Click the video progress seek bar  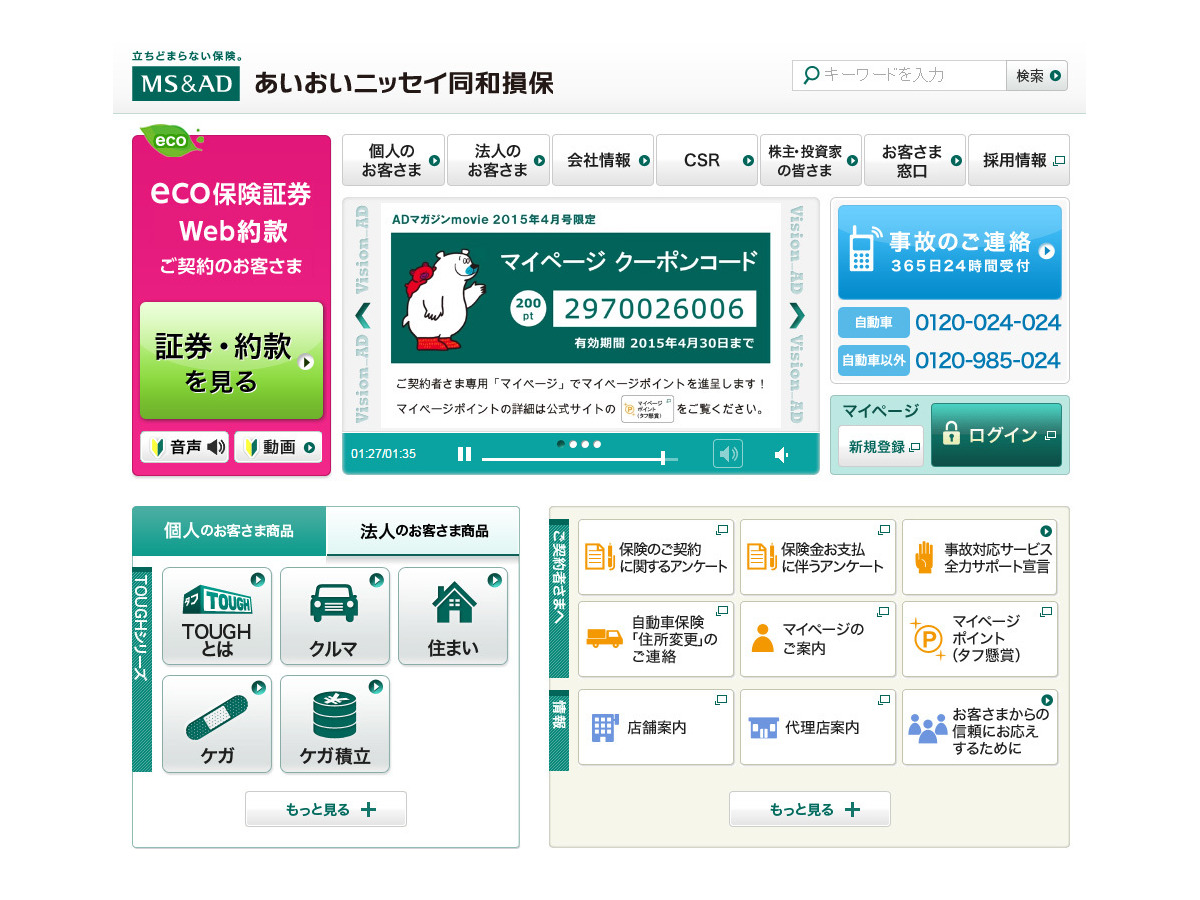(580, 458)
